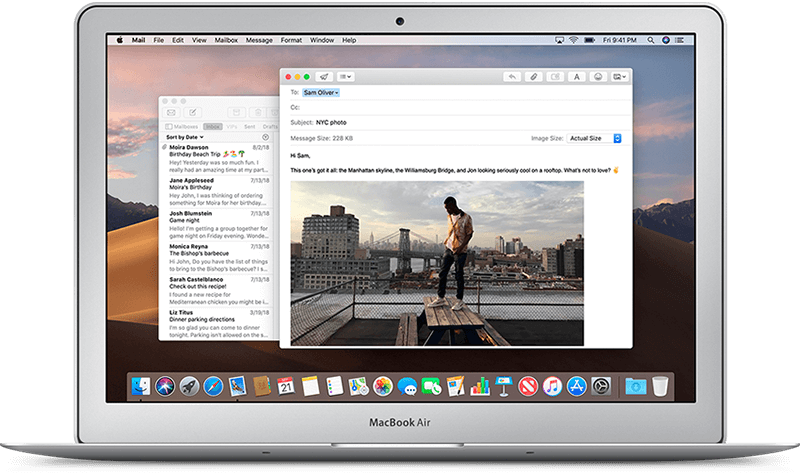This screenshot has height=475, width=800.
Task: Click the Sam Oliver recipient token
Action: pyautogui.click(x=321, y=92)
